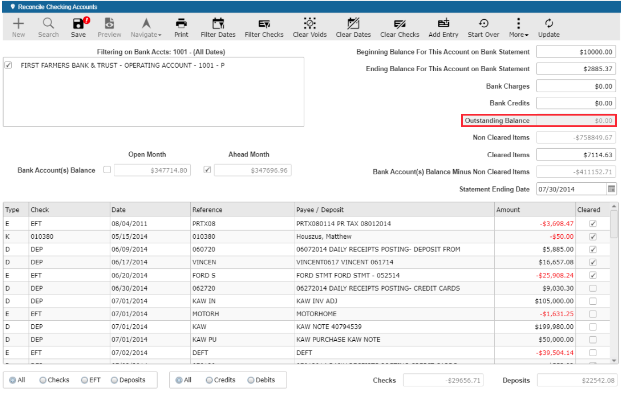This screenshot has height=393, width=621.
Task: Click the Clear Voids icon
Action: 310,27
